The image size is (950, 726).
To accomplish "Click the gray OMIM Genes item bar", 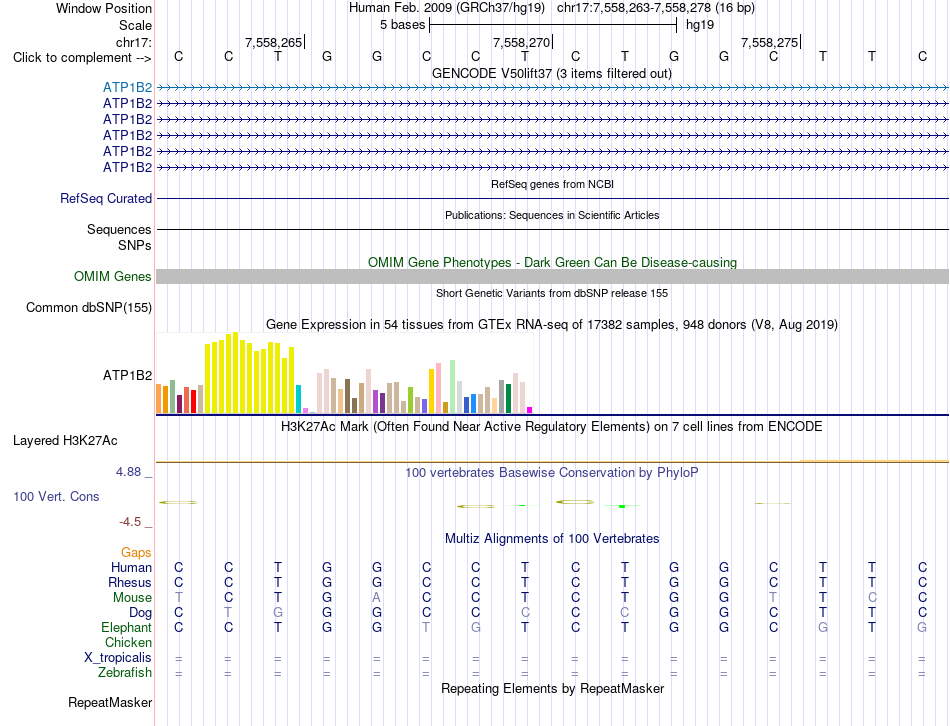I will [x=553, y=276].
